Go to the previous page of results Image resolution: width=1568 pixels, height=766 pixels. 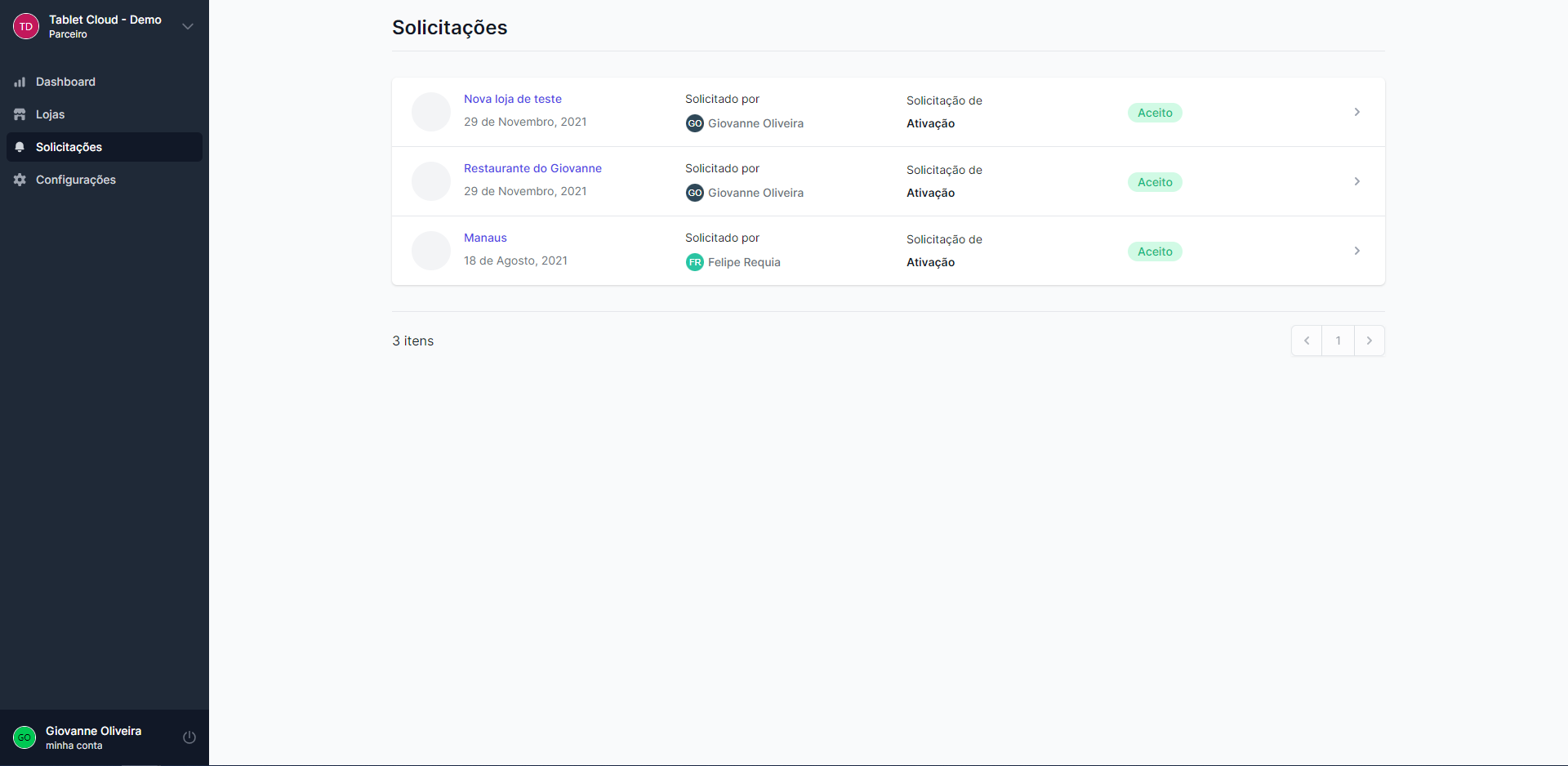pyautogui.click(x=1307, y=341)
